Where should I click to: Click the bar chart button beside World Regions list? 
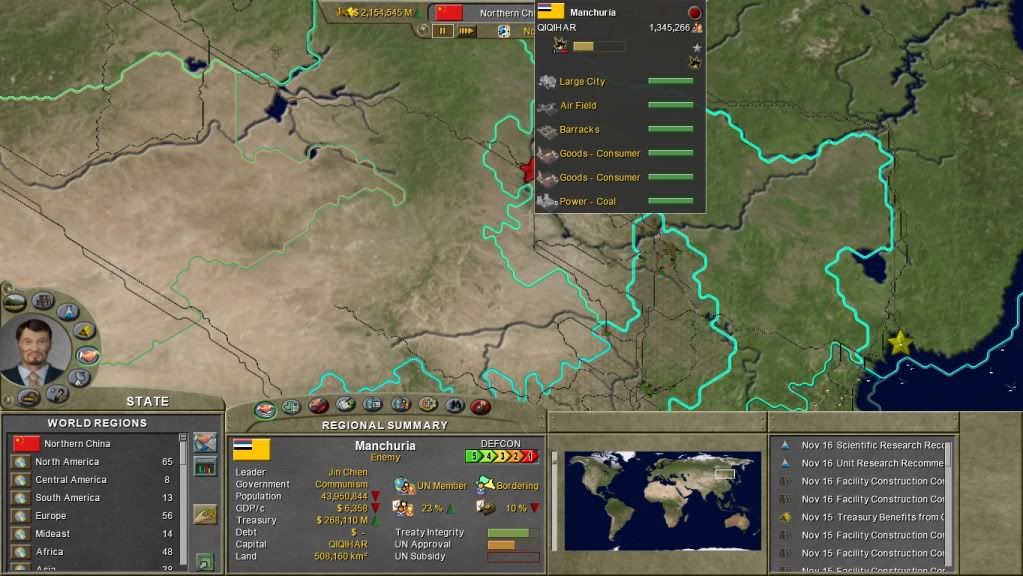(205, 467)
